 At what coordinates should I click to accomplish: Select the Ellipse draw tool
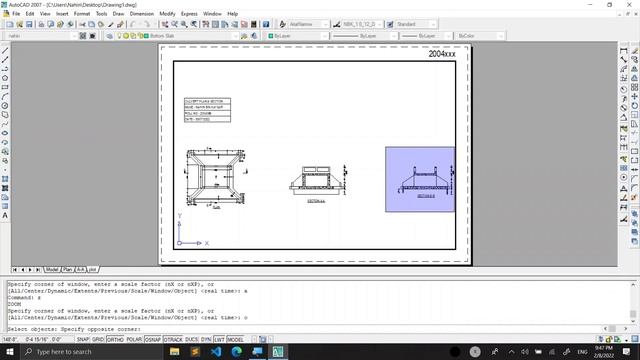(5, 133)
